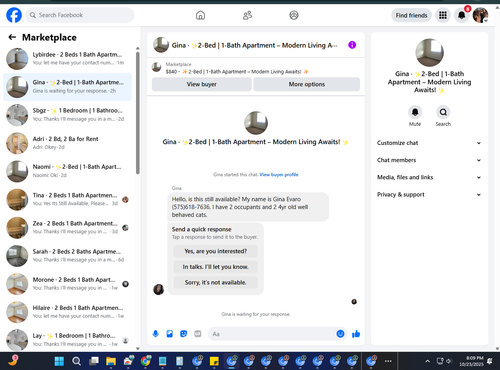
Task: Send quick reply 'Sorry, it's not available.'
Action: coord(216,282)
